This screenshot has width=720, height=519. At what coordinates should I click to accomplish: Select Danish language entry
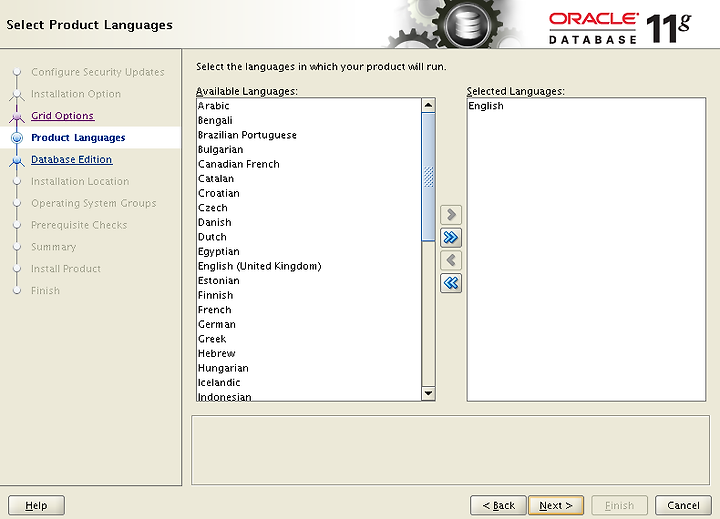click(309, 222)
